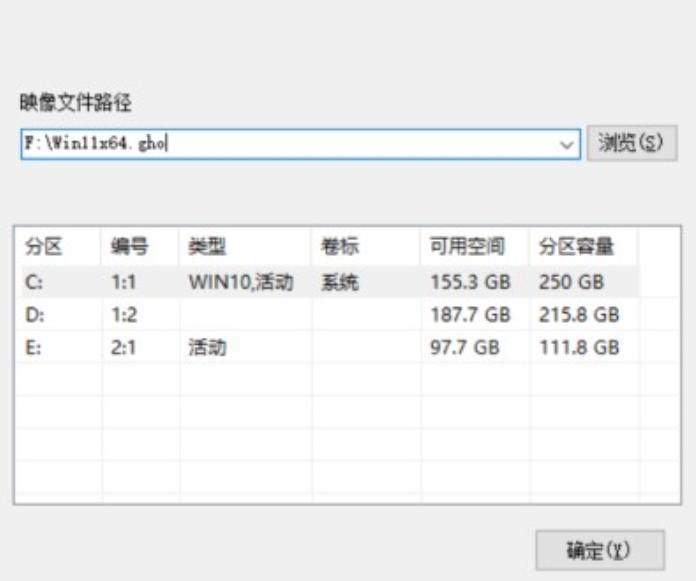Sort by the 分区 column header
The image size is (696, 581).
pos(44,247)
